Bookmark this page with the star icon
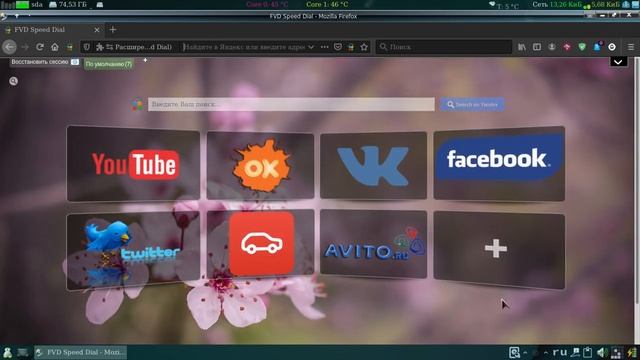Screen dimensions: 640x360 [364, 47]
